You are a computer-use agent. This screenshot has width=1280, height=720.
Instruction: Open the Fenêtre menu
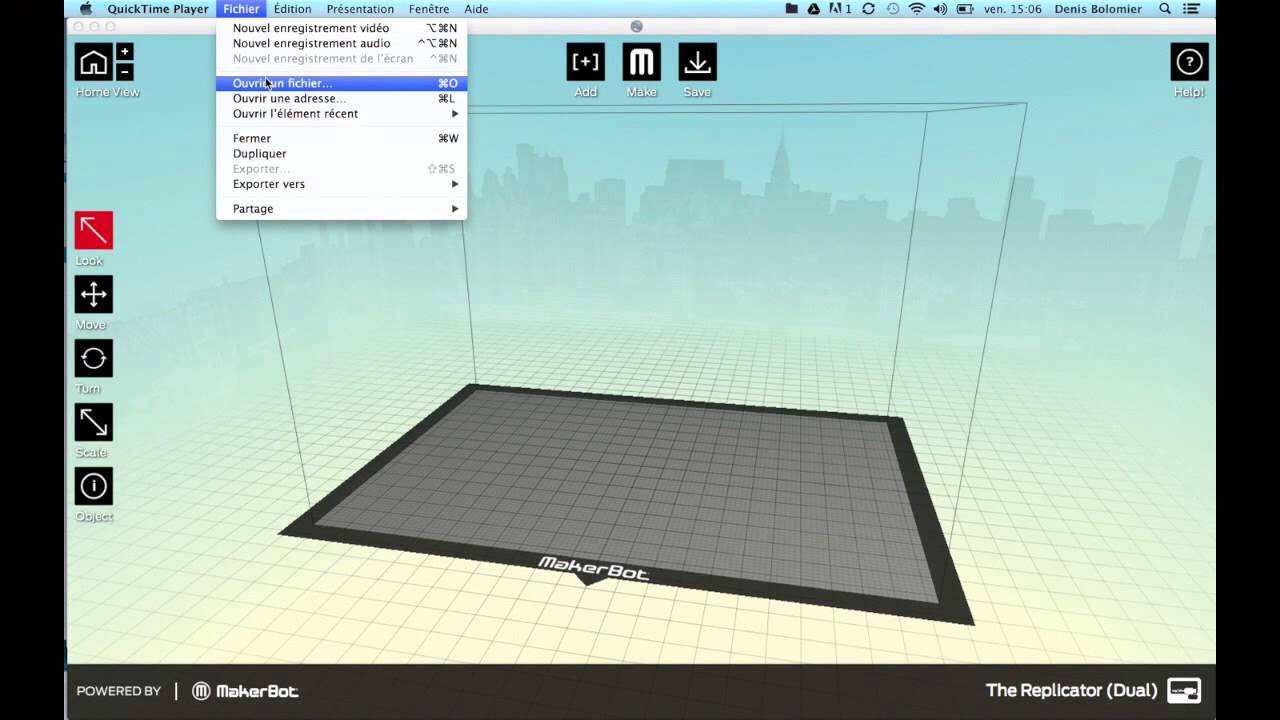[429, 9]
